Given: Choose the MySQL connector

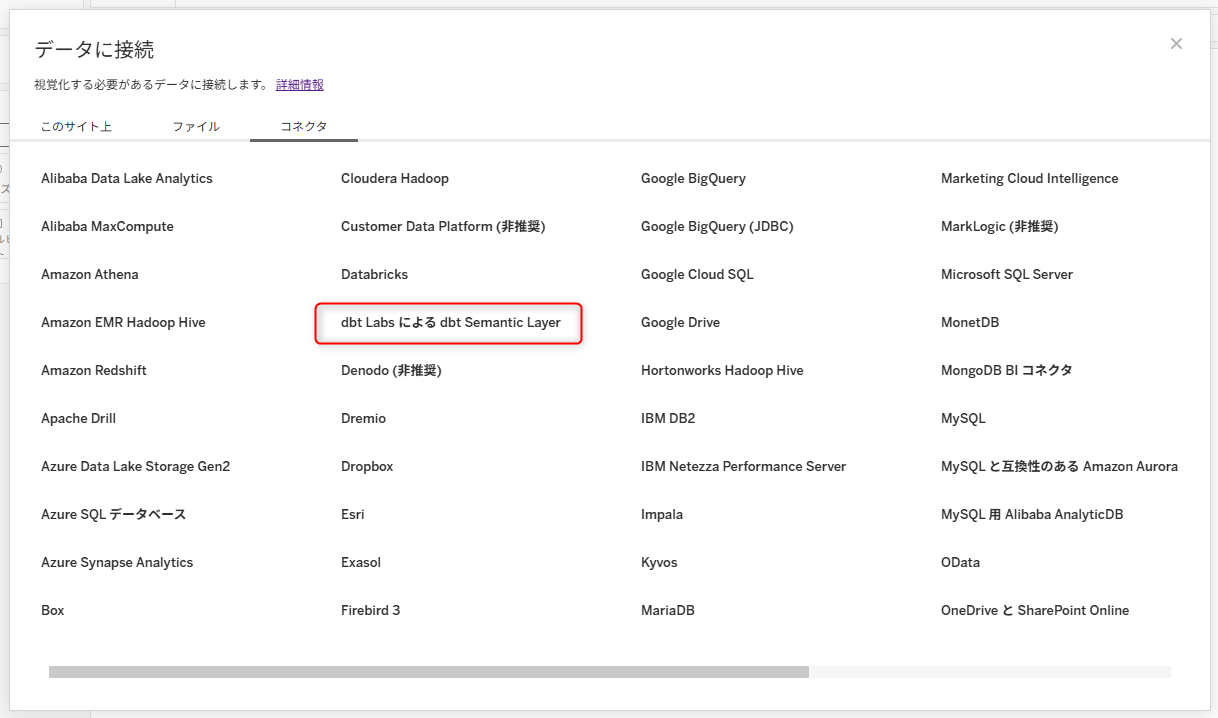Looking at the screenshot, I should pos(963,419).
